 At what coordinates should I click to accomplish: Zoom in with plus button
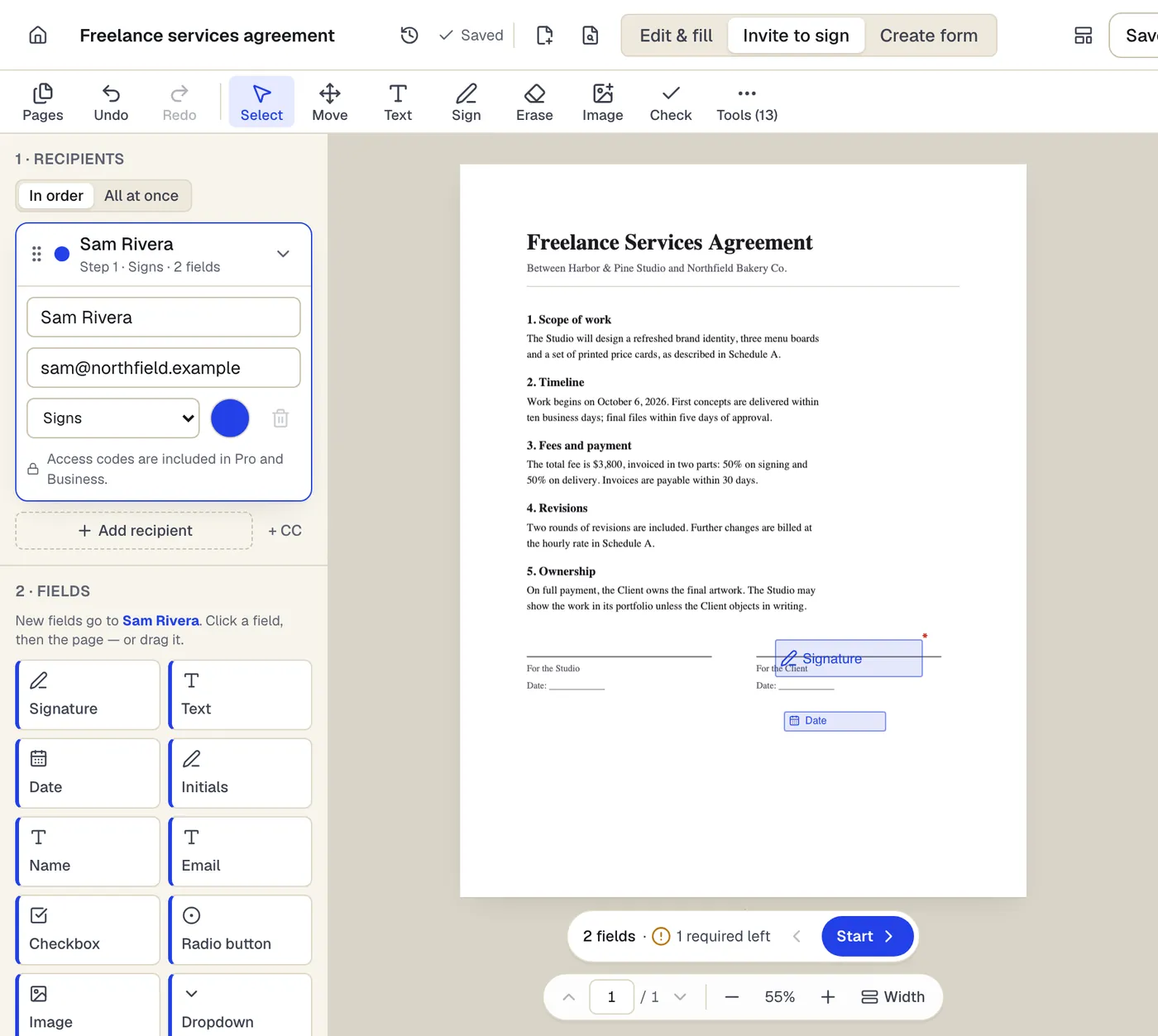point(828,997)
